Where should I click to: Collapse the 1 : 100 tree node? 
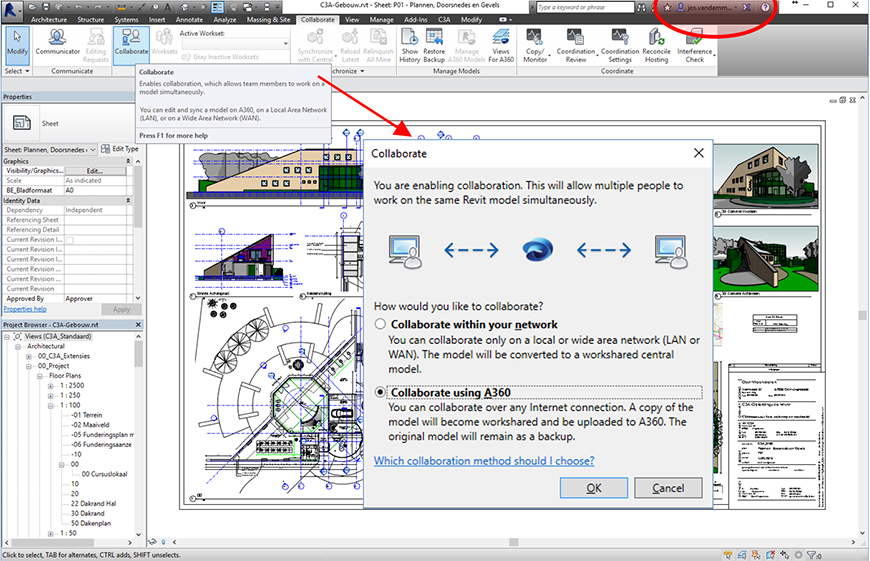coord(50,406)
